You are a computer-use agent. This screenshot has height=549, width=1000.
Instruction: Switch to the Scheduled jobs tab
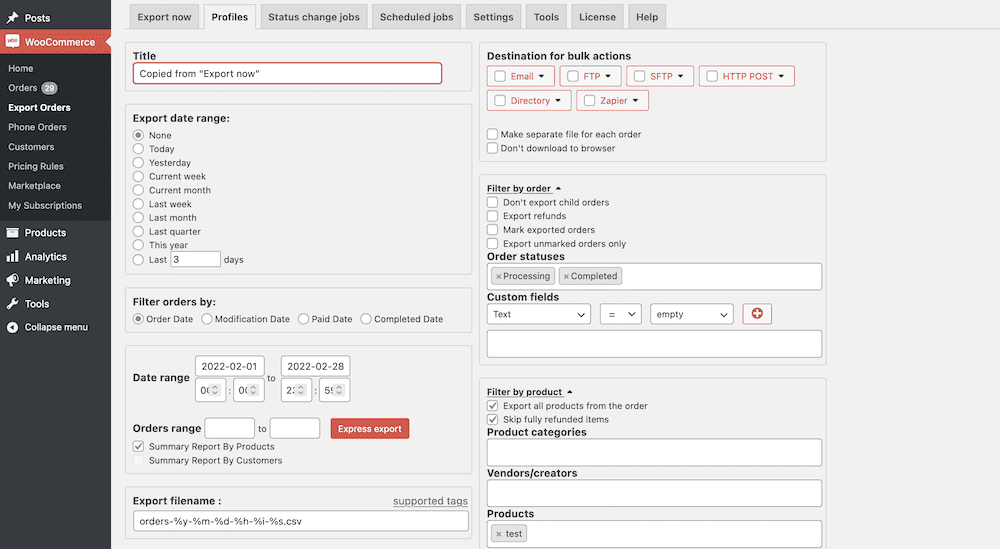point(416,17)
